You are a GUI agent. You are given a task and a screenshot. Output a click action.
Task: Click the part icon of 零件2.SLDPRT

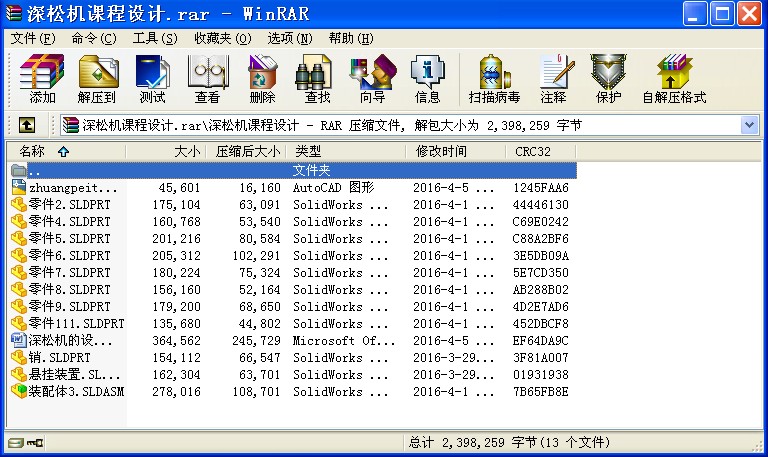(x=19, y=204)
